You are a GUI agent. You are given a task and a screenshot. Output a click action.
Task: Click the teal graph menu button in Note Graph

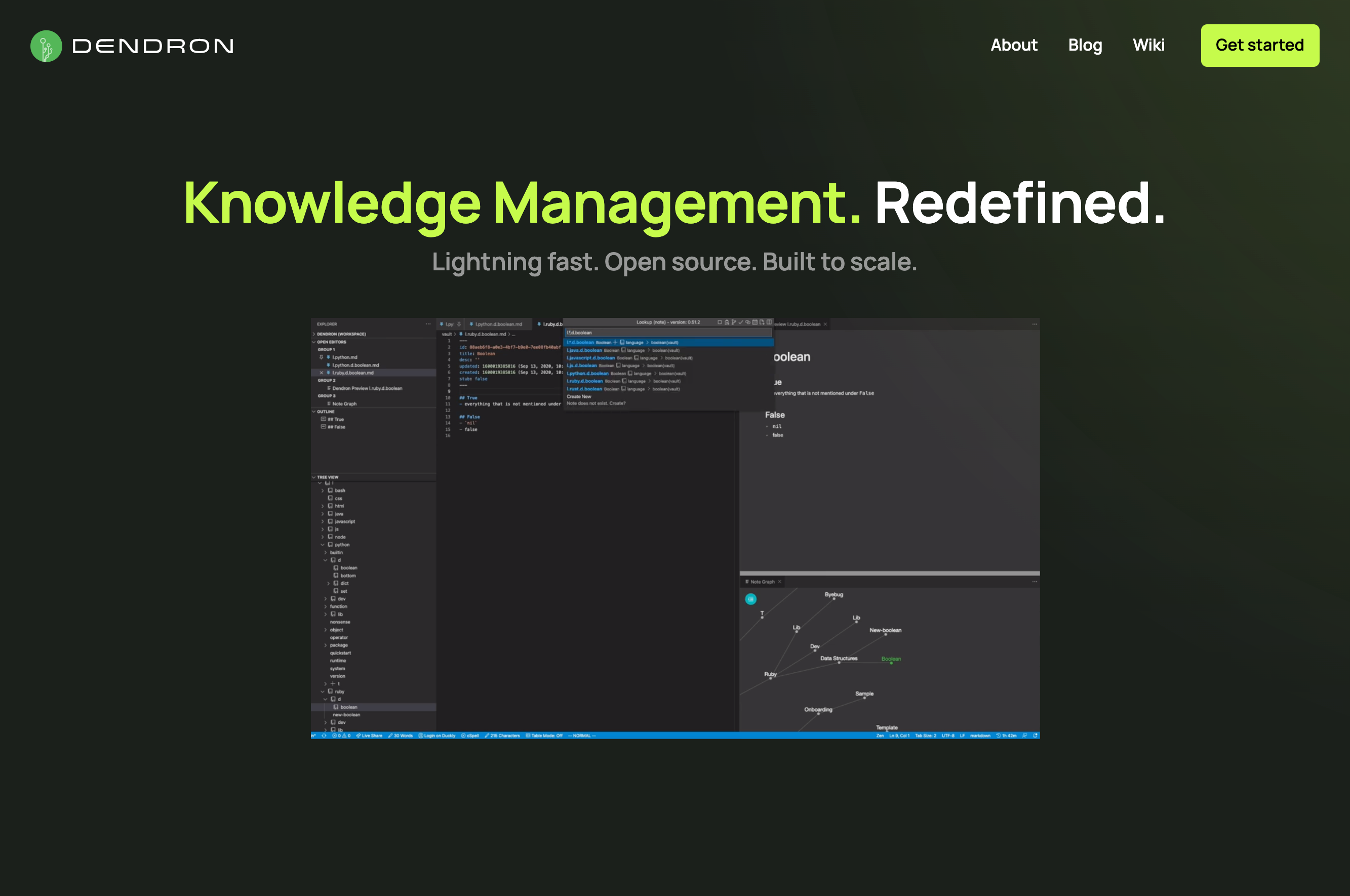pos(750,599)
